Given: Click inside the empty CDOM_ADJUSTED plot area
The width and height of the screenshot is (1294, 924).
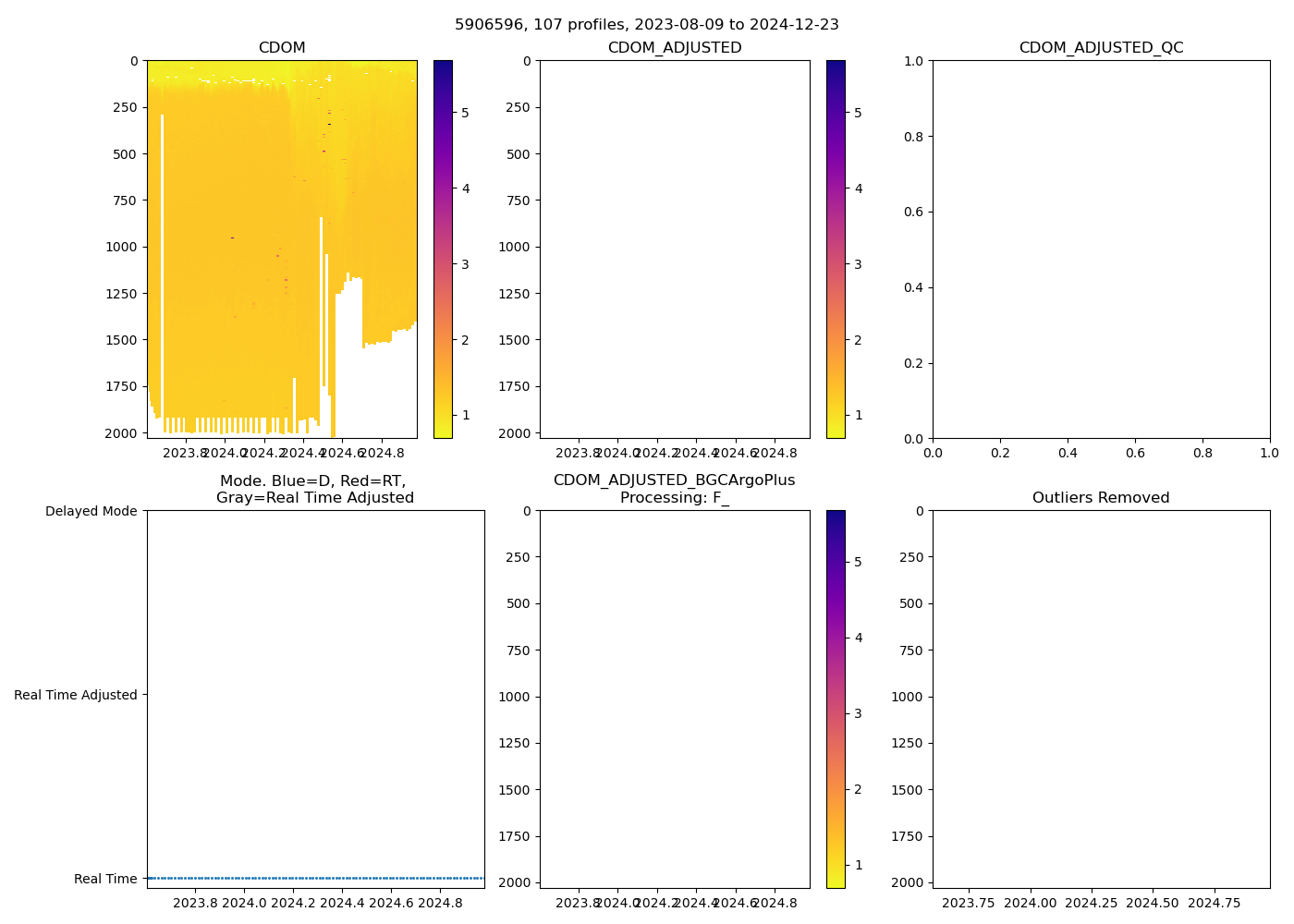Looking at the screenshot, I should (x=675, y=249).
